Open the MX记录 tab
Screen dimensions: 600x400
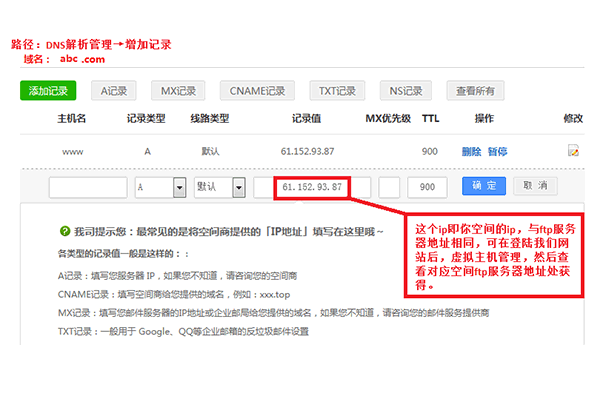click(x=179, y=91)
